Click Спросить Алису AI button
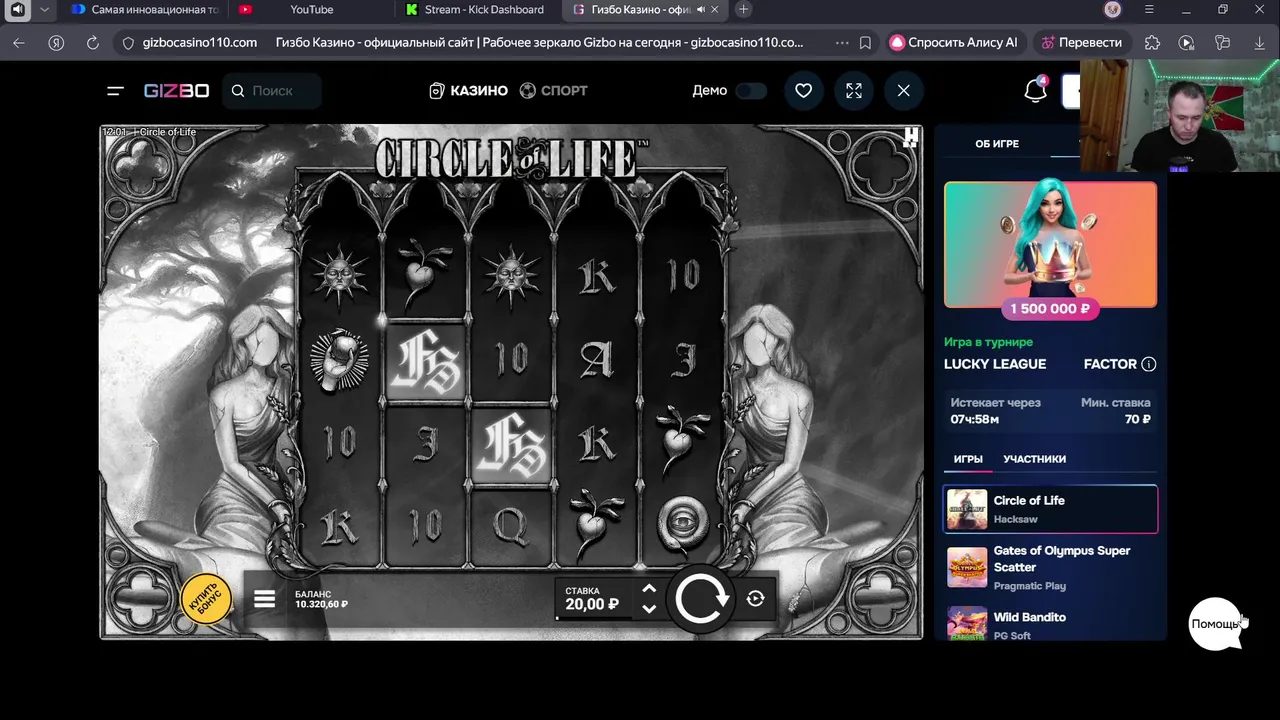 click(x=954, y=43)
